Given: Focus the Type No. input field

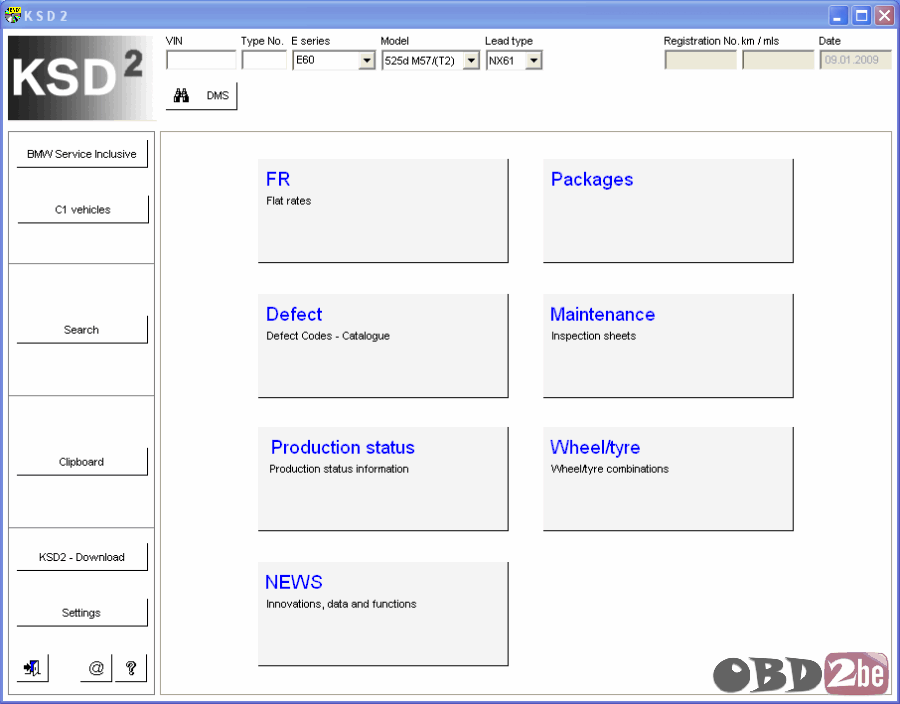Looking at the screenshot, I should [264, 60].
